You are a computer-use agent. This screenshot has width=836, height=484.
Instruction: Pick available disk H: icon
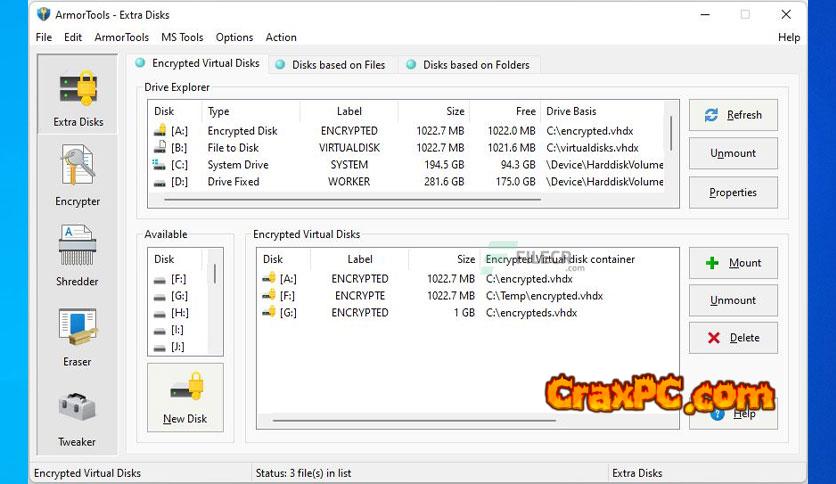pyautogui.click(x=159, y=314)
